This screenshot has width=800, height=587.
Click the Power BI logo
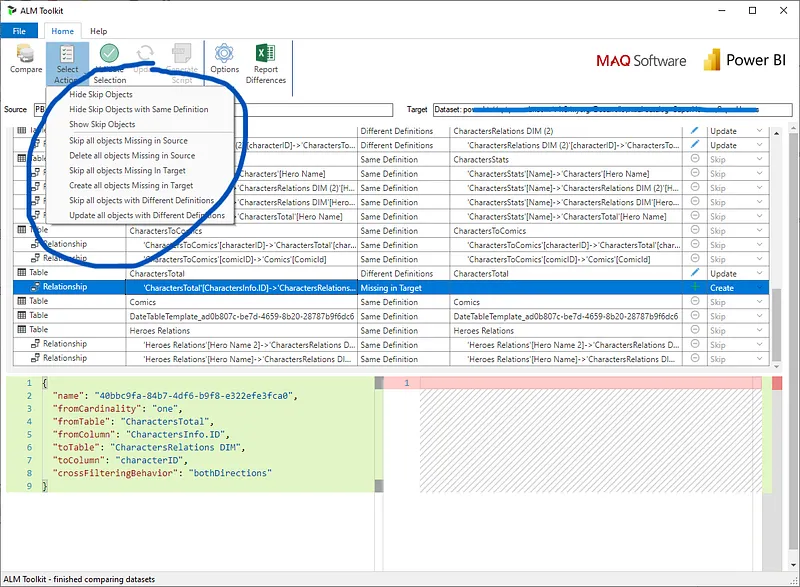tap(744, 60)
